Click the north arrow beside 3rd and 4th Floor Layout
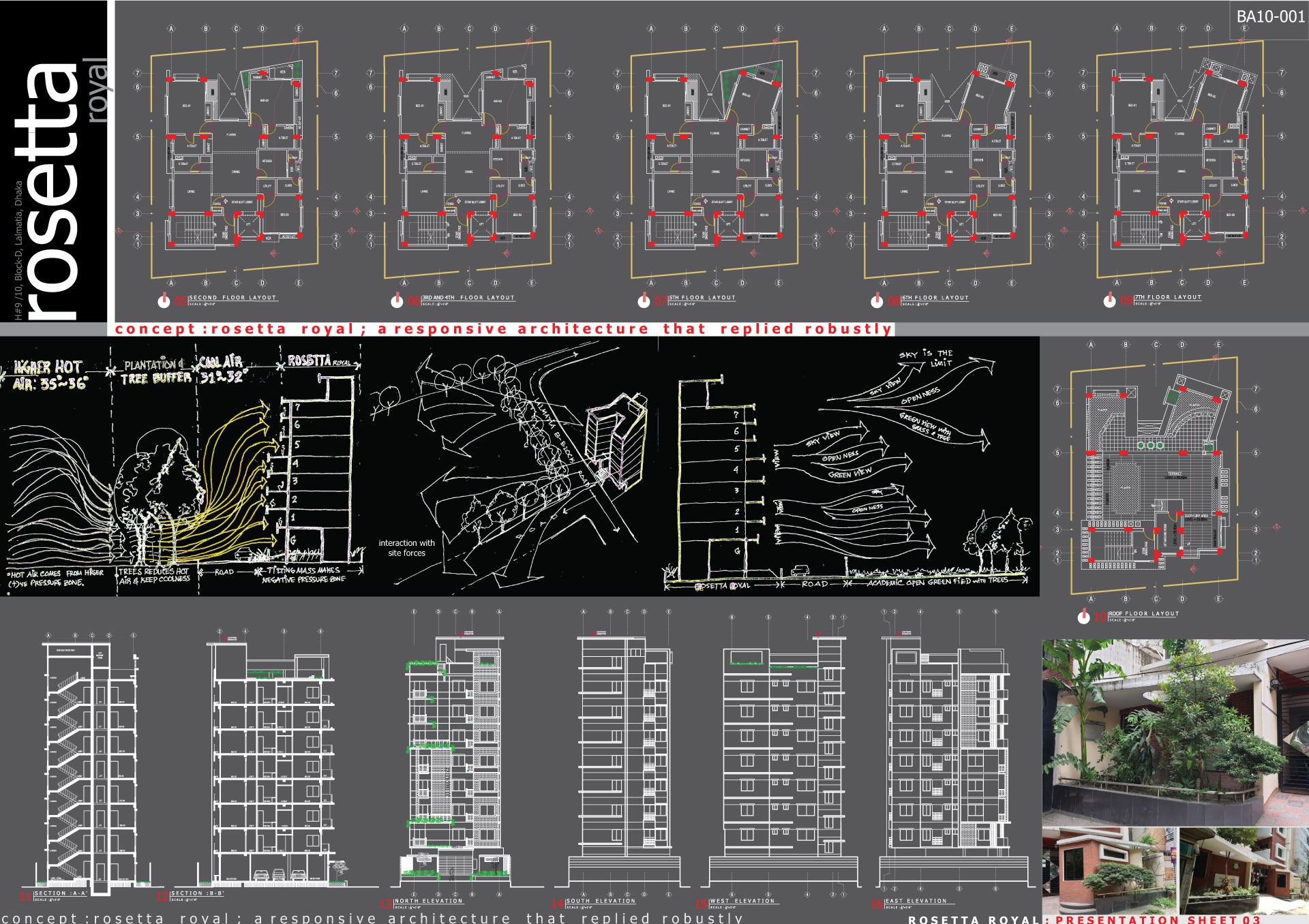The height and width of the screenshot is (924, 1309). pyautogui.click(x=397, y=301)
